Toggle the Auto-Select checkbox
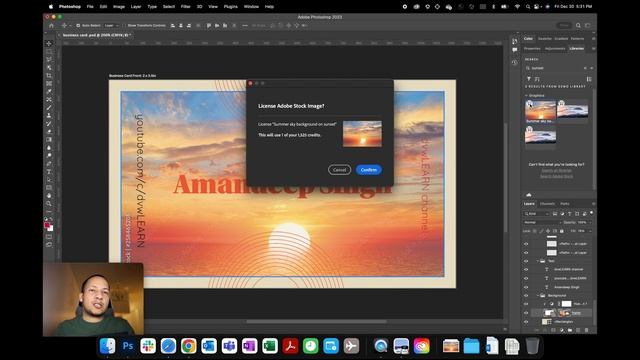This screenshot has height=360, width=640. click(x=78, y=25)
